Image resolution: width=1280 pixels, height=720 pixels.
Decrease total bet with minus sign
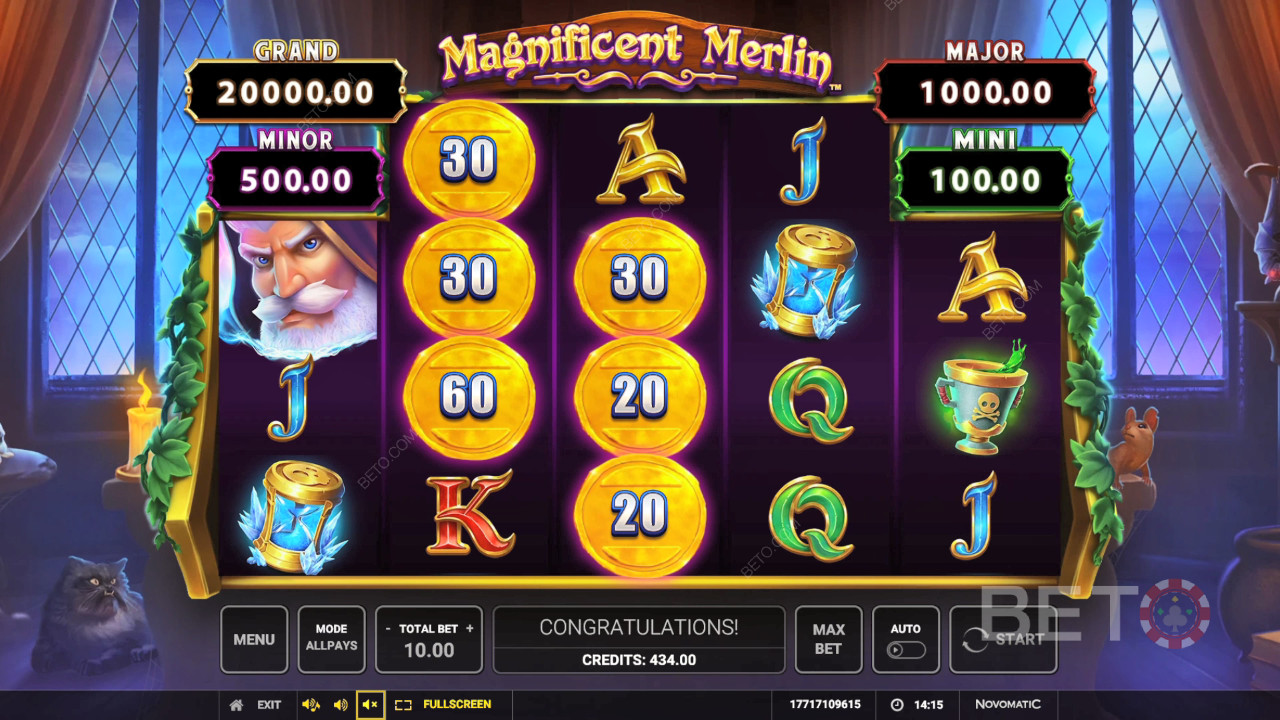click(389, 629)
